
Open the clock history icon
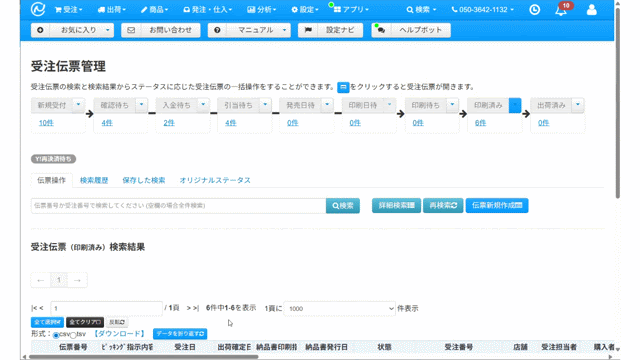534,9
